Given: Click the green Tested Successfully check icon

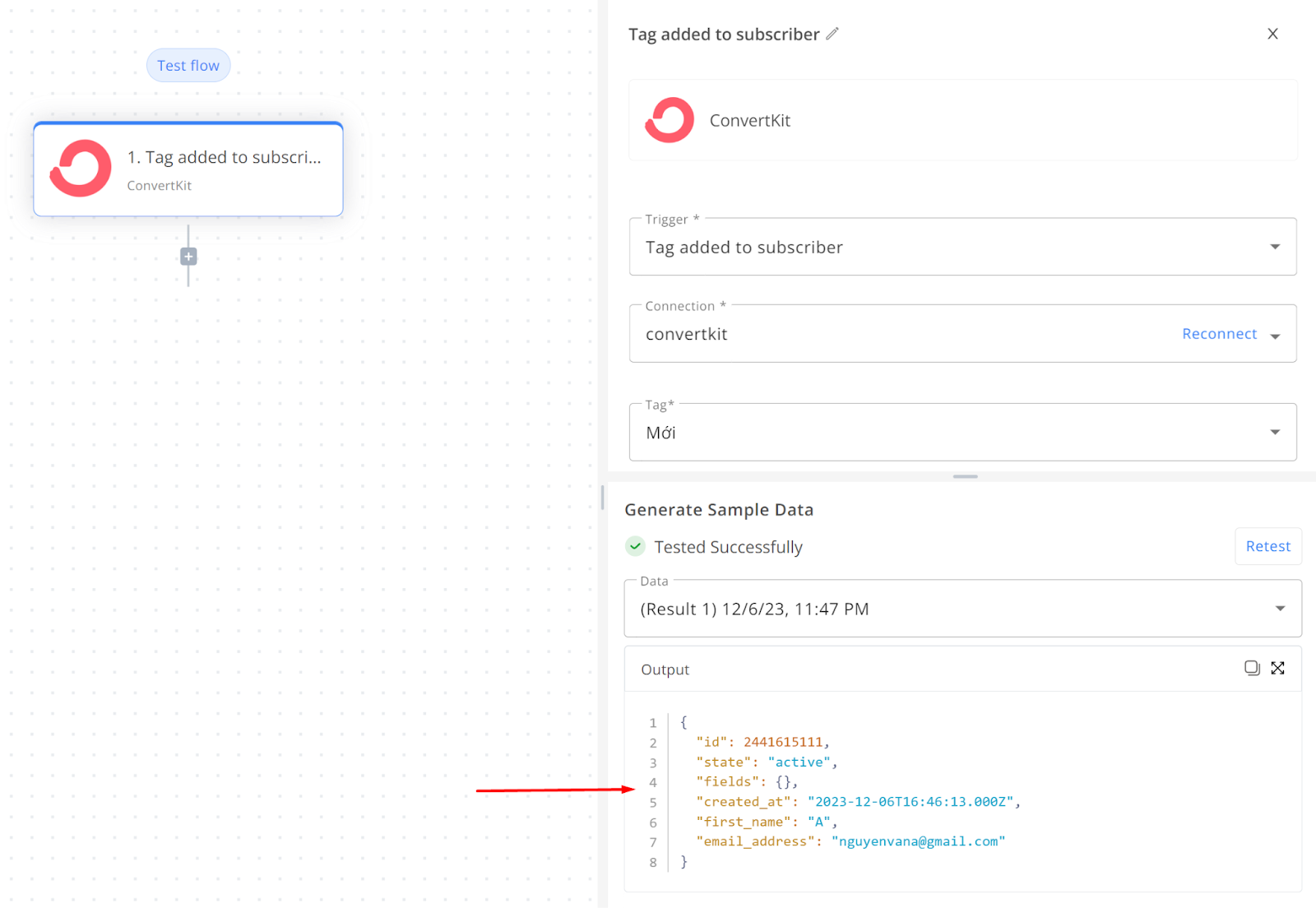Looking at the screenshot, I should 635,546.
